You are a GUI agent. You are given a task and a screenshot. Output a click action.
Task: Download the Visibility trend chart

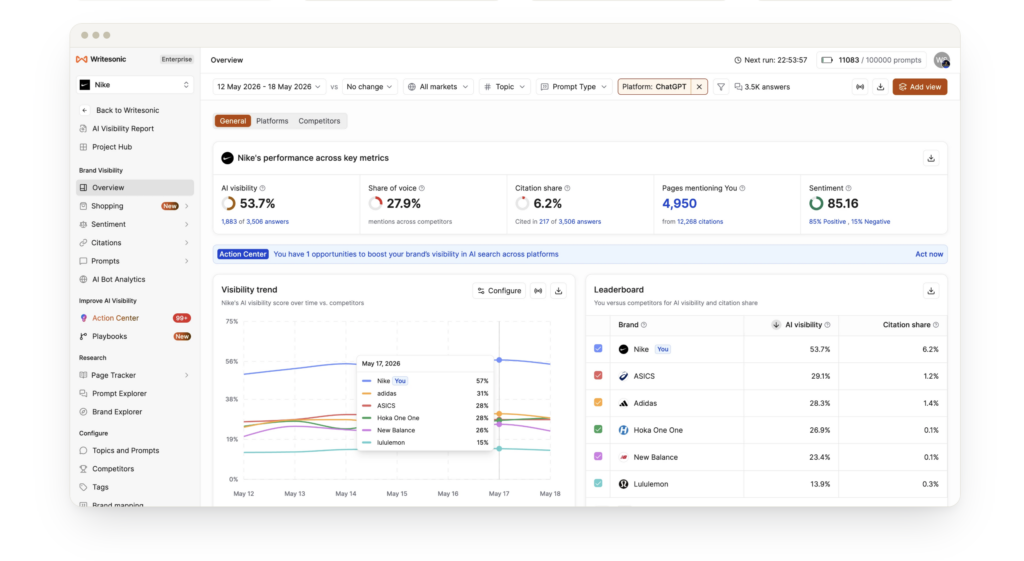pos(558,291)
